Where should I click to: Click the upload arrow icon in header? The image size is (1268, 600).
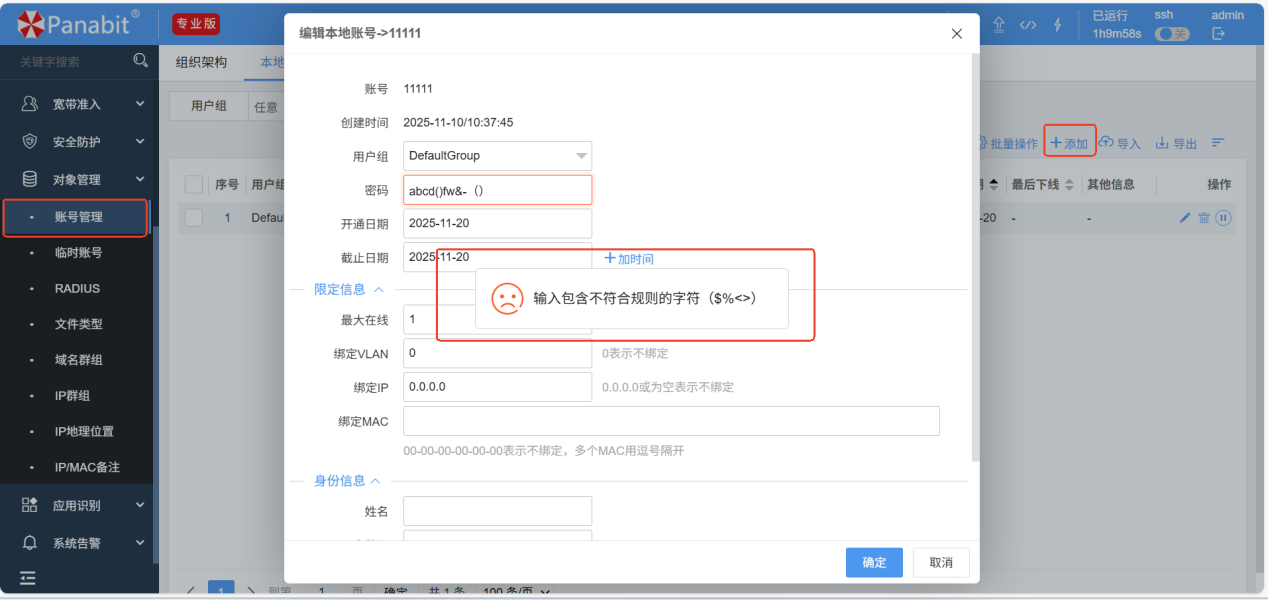[998, 25]
